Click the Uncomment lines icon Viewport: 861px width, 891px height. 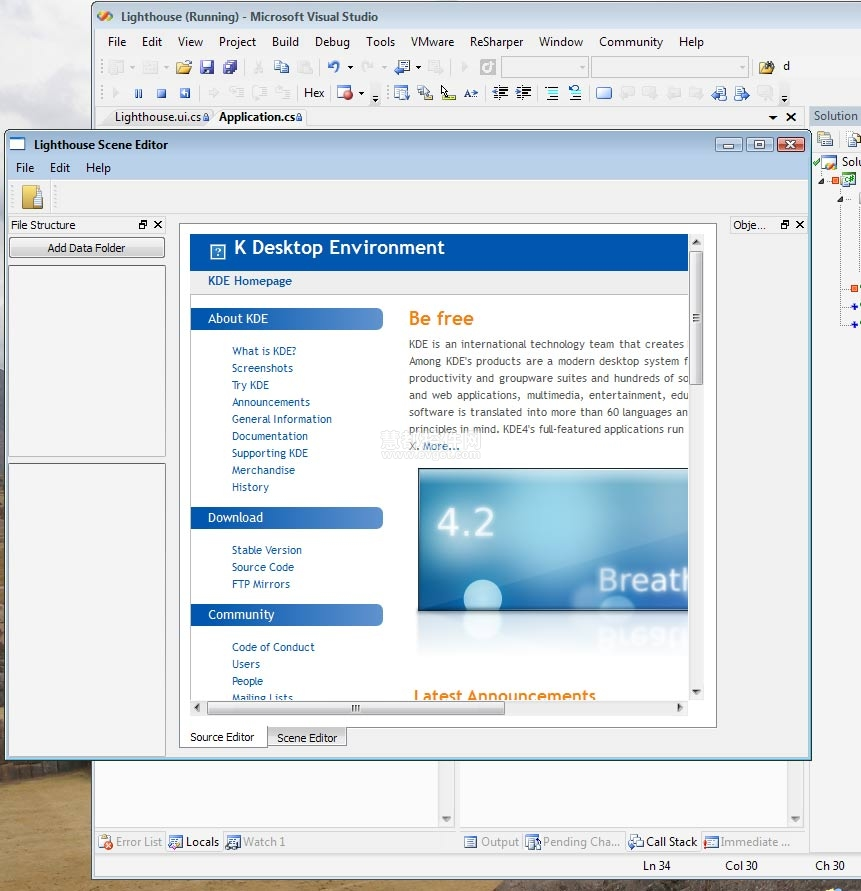[x=575, y=93]
